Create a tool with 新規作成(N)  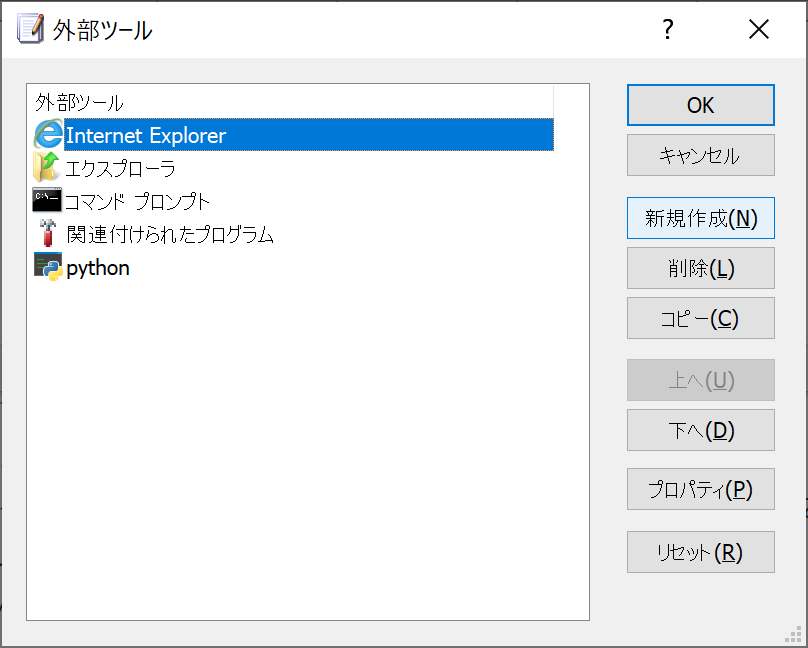[700, 218]
